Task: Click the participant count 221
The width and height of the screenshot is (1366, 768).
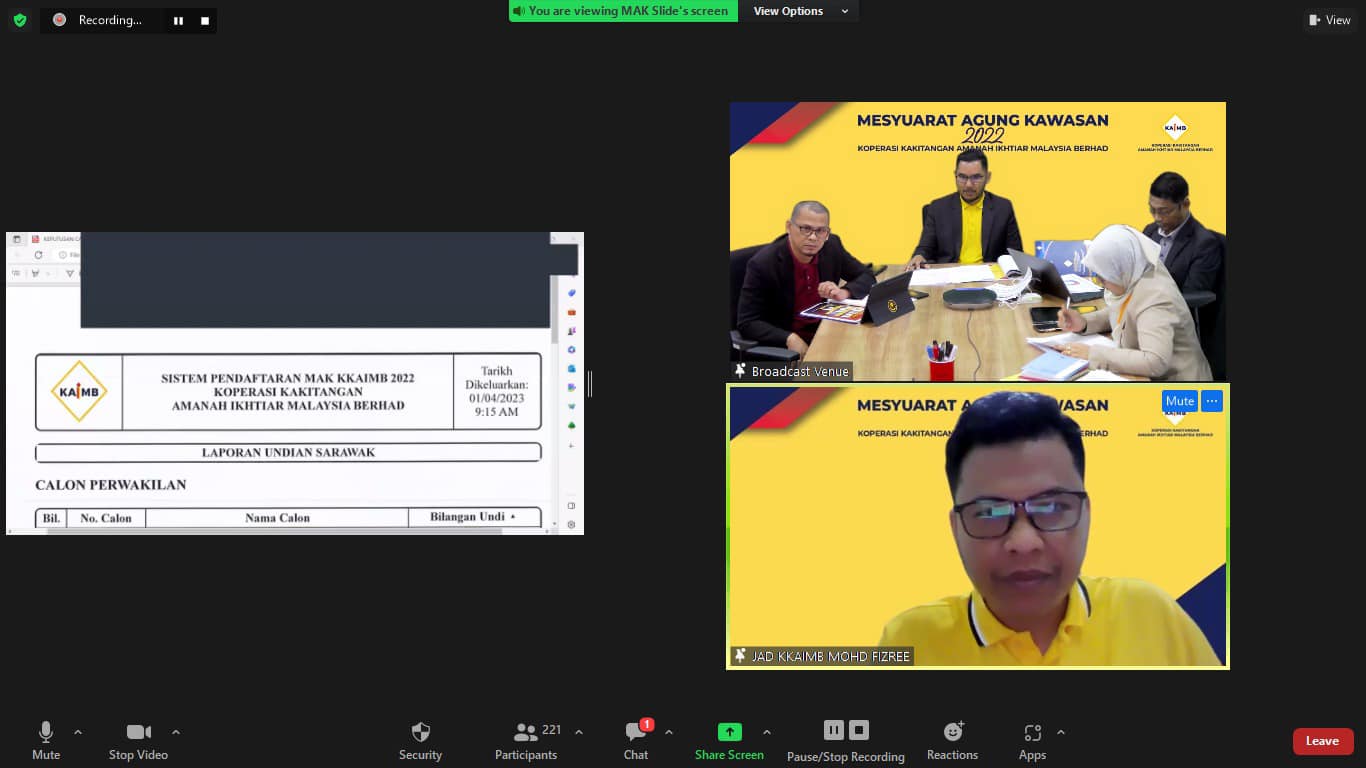Action: [x=551, y=730]
